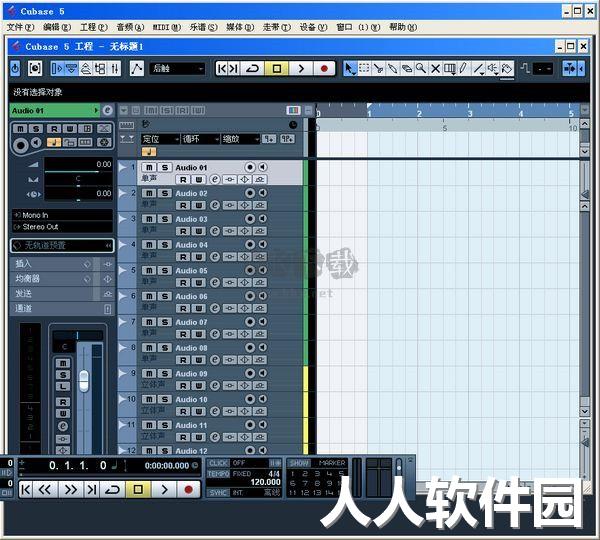This screenshot has width=600, height=540.
Task: Open the 缩放 dropdown
Action: point(241,139)
